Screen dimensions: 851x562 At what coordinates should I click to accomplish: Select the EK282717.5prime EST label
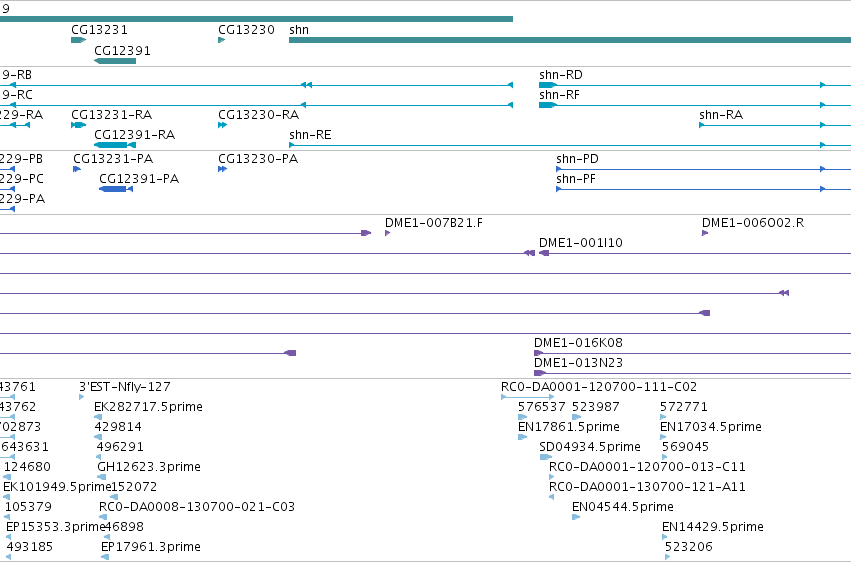[148, 407]
